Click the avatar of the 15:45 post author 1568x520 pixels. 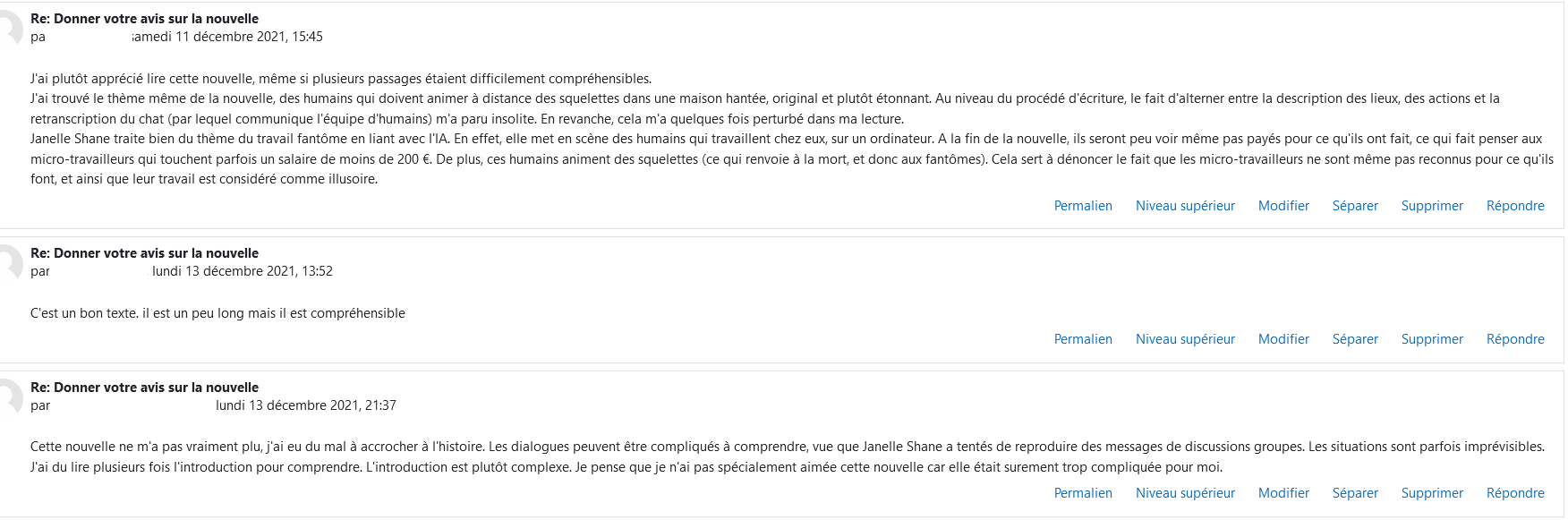point(9,29)
